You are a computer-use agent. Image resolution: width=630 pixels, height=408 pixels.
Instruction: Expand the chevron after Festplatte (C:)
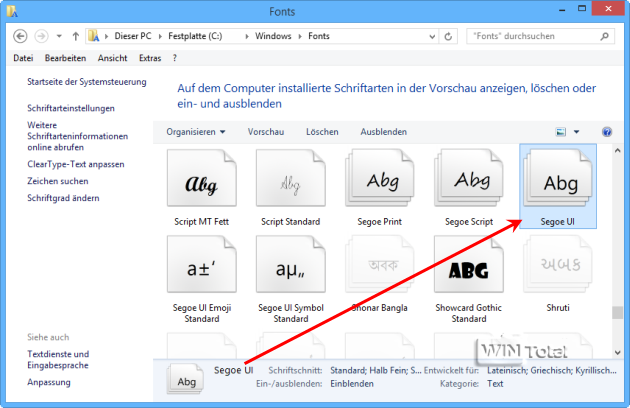point(247,37)
